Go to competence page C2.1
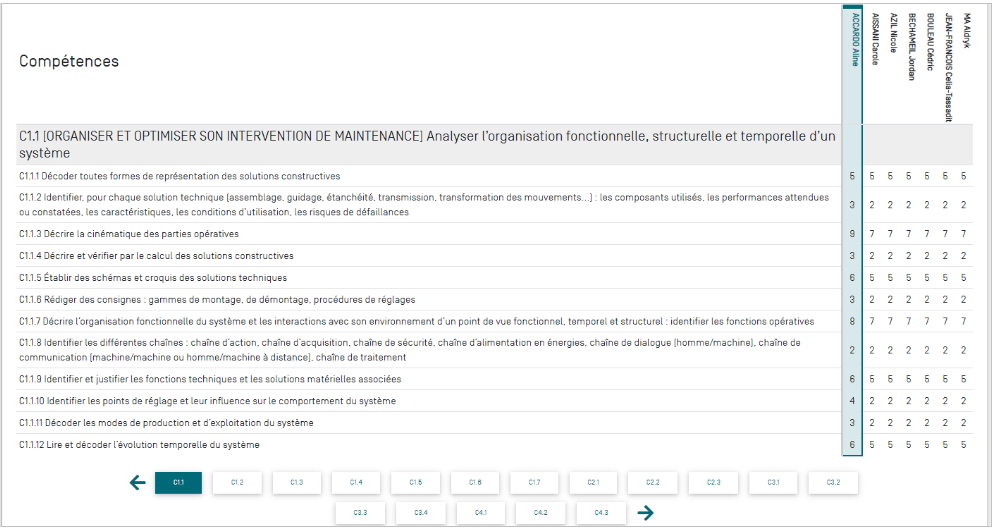This screenshot has width=995, height=530. pyautogui.click(x=594, y=482)
